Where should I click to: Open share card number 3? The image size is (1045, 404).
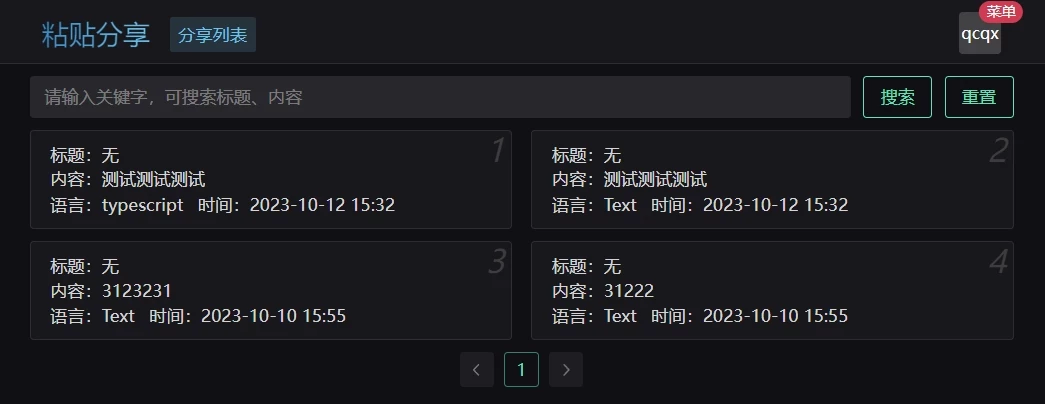coord(270,290)
